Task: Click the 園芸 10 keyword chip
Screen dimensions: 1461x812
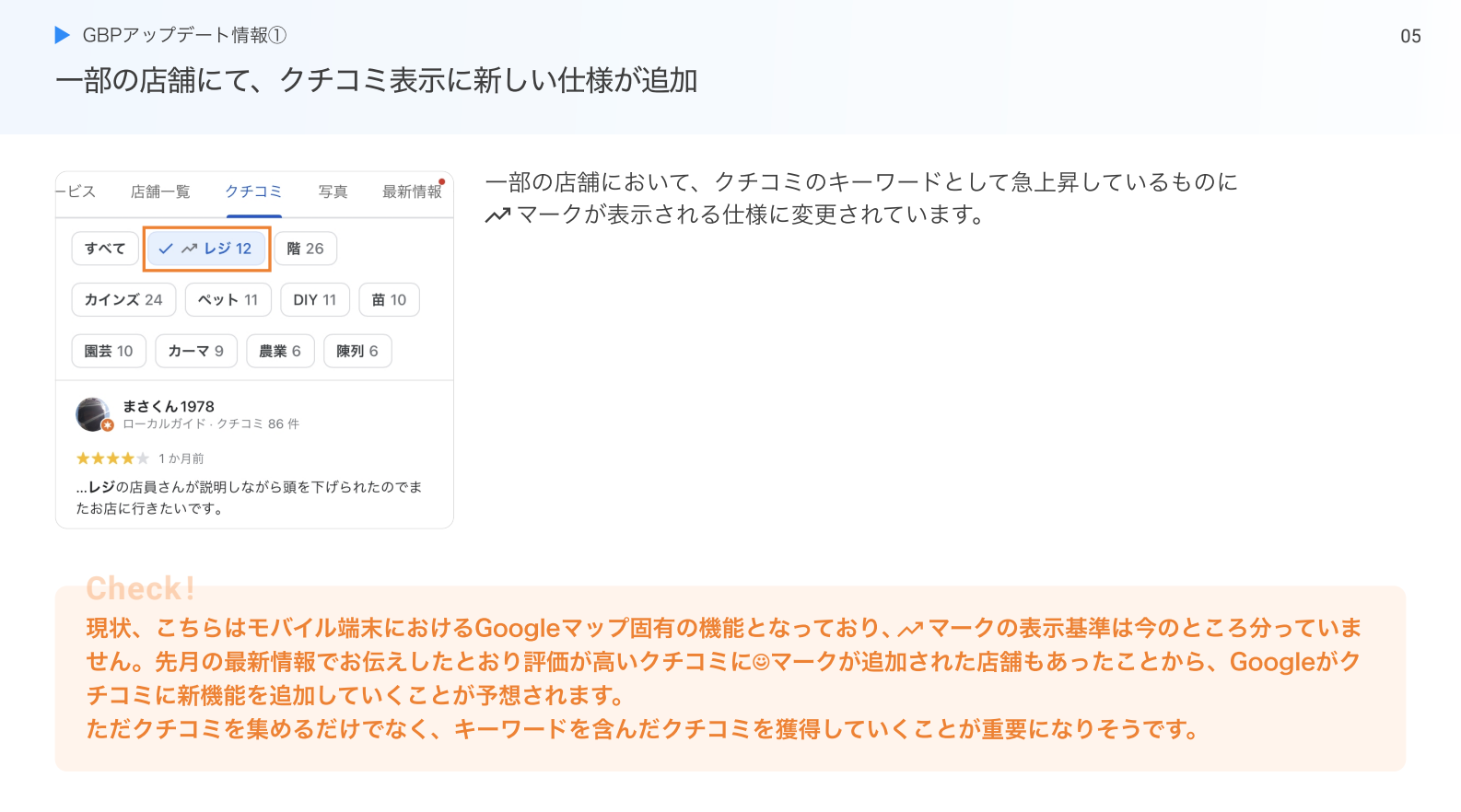Action: pyautogui.click(x=109, y=352)
